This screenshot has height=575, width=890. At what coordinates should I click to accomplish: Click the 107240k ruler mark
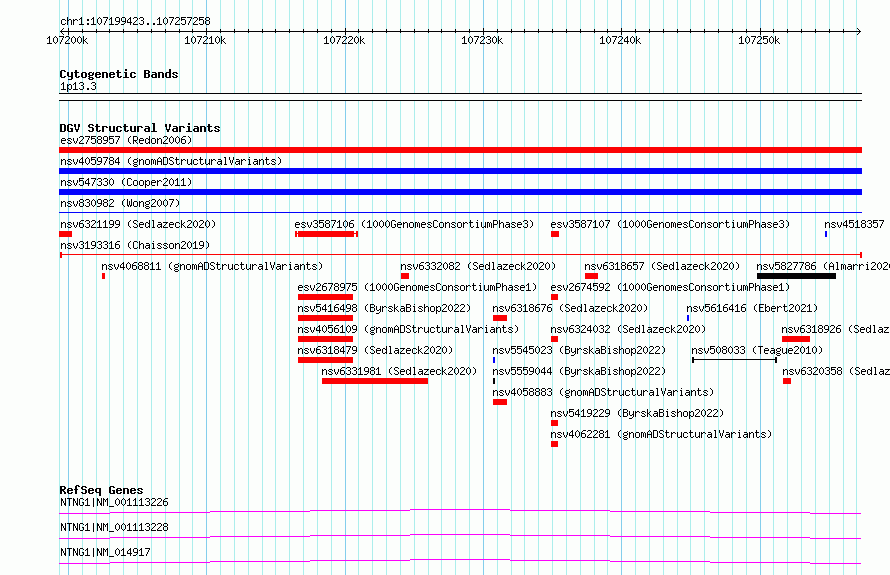pyautogui.click(x=620, y=40)
